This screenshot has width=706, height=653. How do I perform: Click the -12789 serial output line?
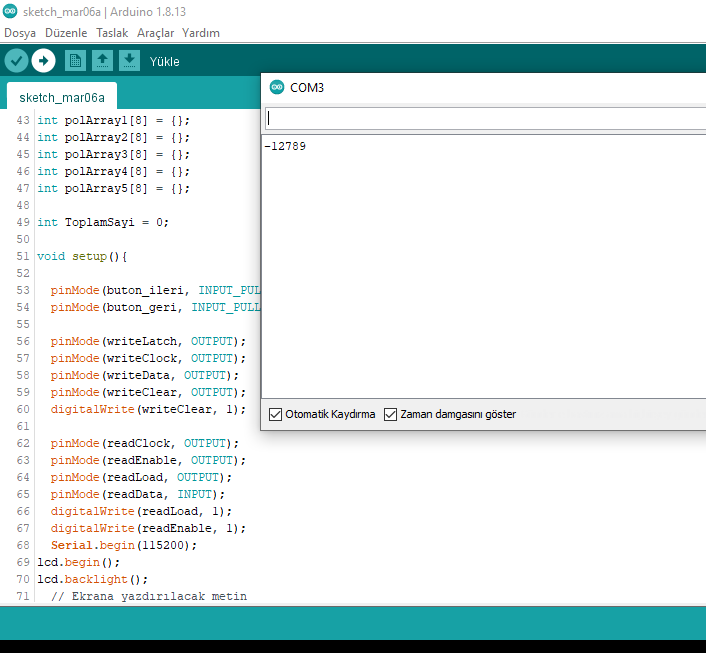(x=286, y=147)
